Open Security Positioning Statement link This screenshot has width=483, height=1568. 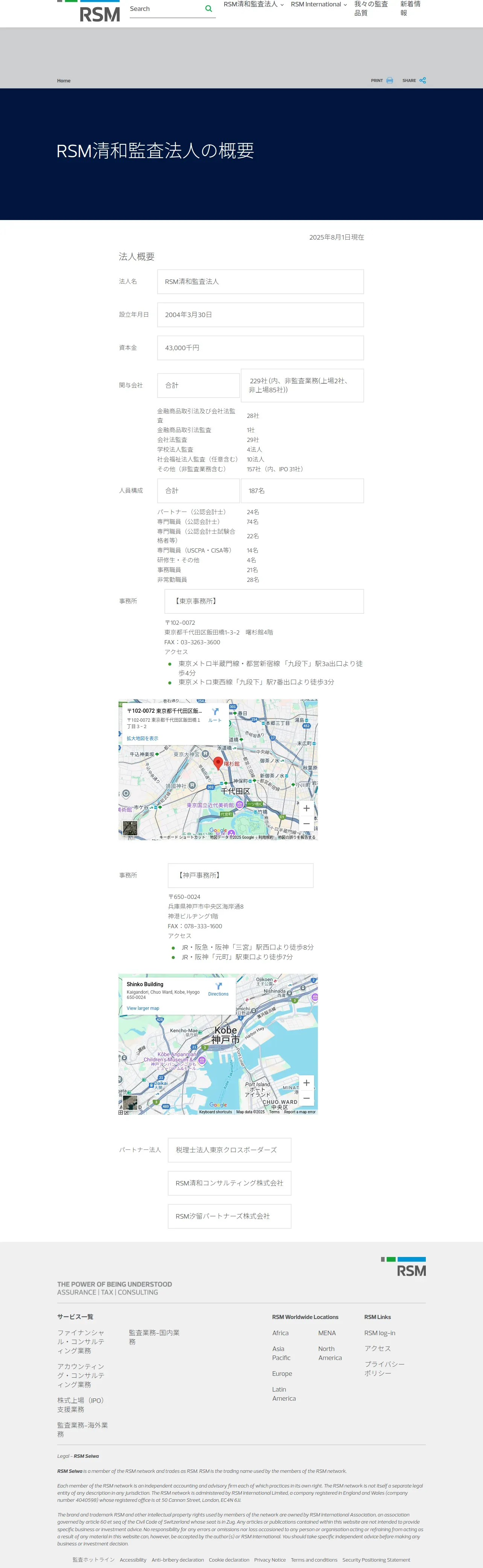376,1559
